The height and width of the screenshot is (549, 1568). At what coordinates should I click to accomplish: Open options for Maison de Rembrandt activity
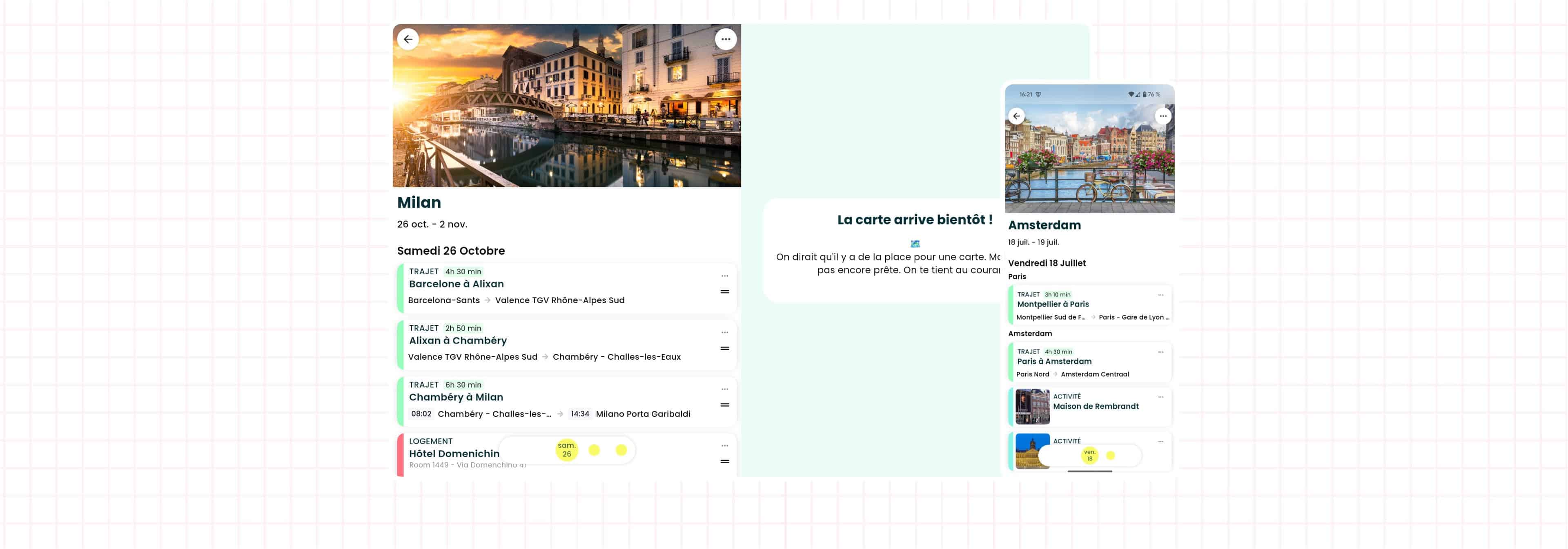(1160, 397)
